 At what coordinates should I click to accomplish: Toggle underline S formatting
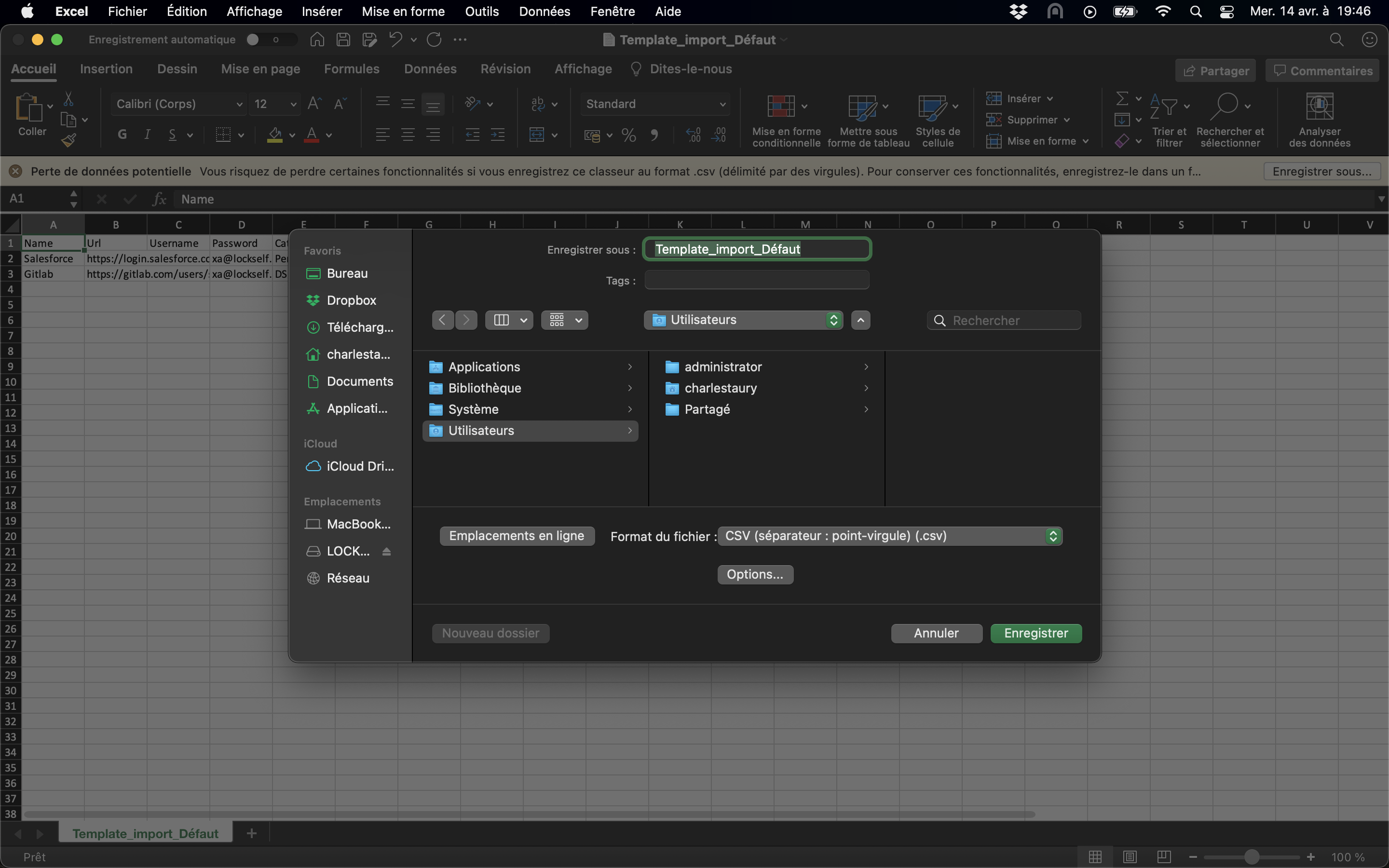pyautogui.click(x=172, y=135)
